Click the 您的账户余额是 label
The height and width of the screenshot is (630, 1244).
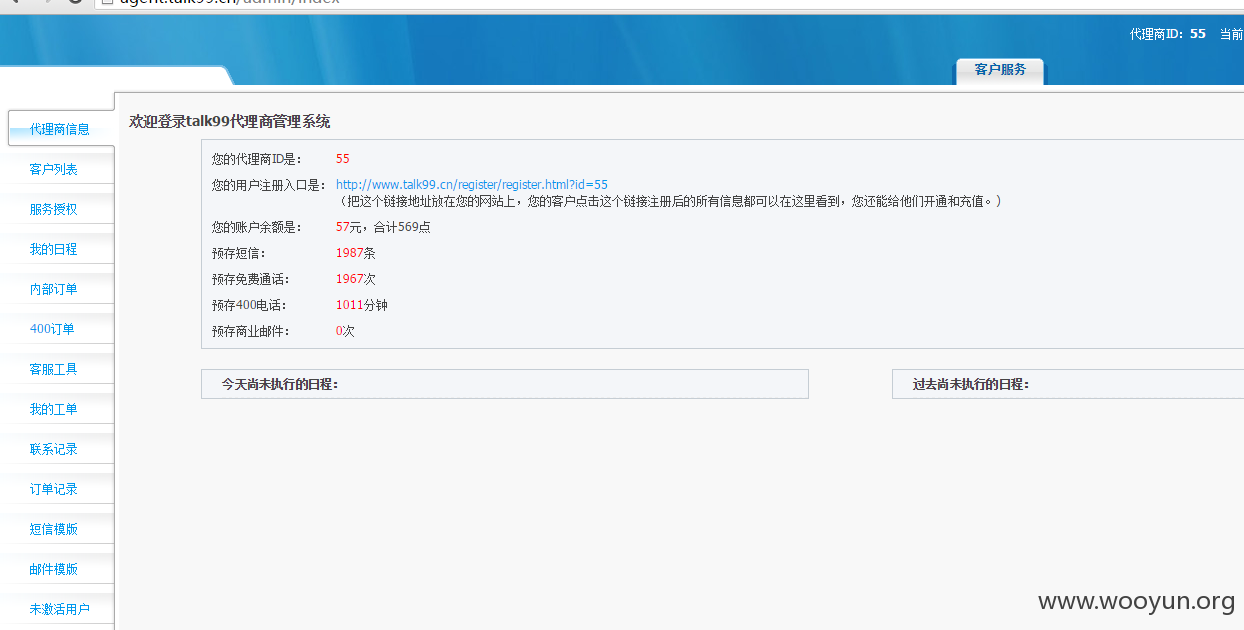(257, 227)
